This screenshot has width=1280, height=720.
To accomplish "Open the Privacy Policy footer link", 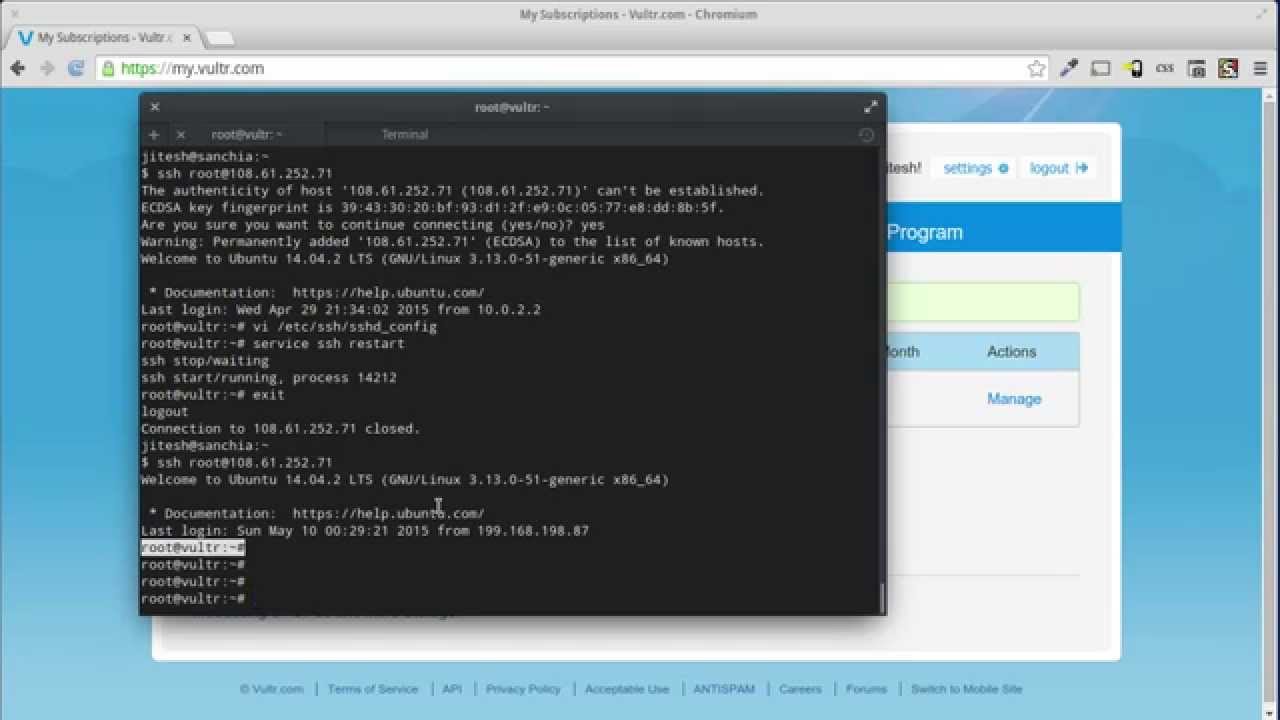I will 523,689.
